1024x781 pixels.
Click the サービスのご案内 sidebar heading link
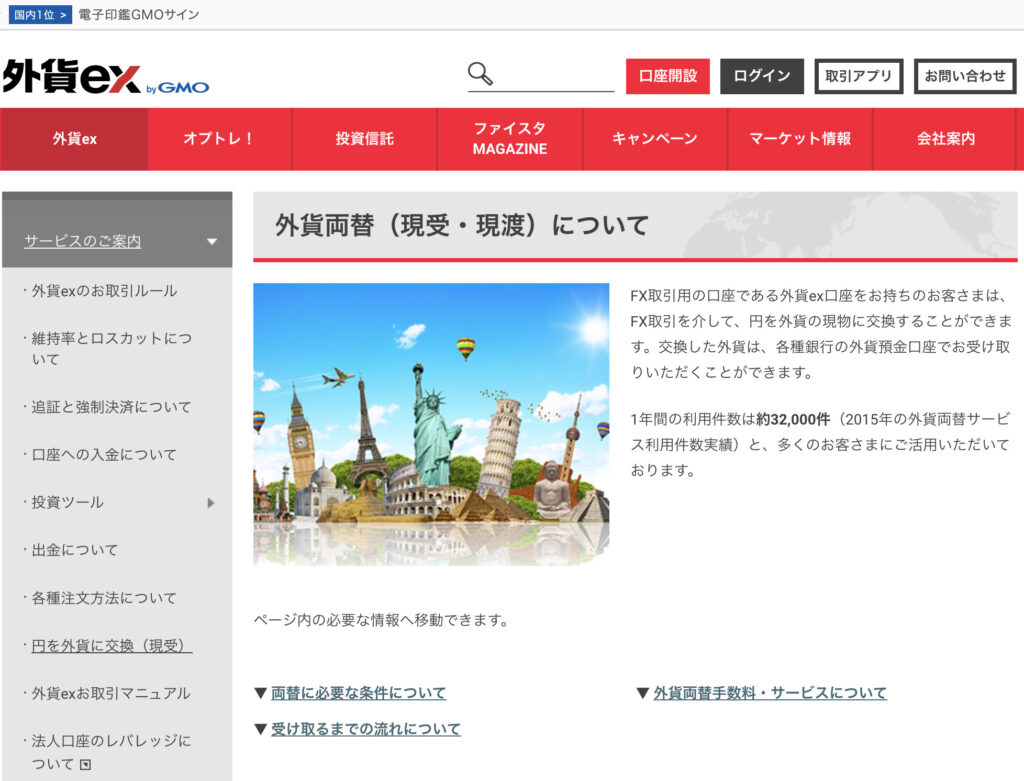tap(82, 242)
